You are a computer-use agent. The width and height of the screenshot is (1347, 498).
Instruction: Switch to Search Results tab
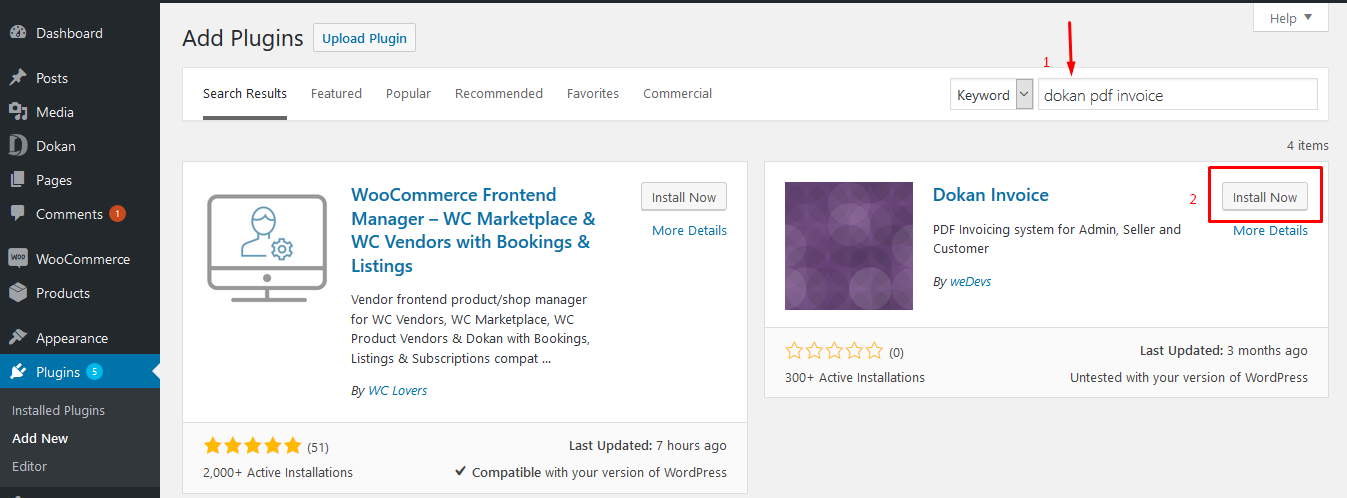click(x=245, y=94)
